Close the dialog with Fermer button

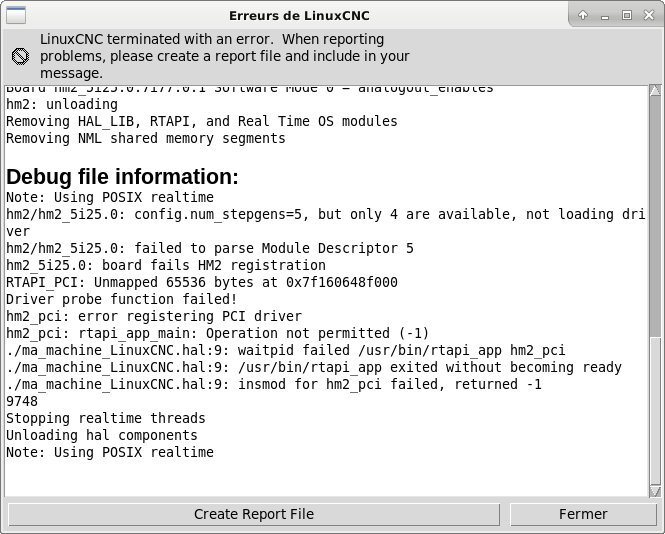[x=583, y=514]
